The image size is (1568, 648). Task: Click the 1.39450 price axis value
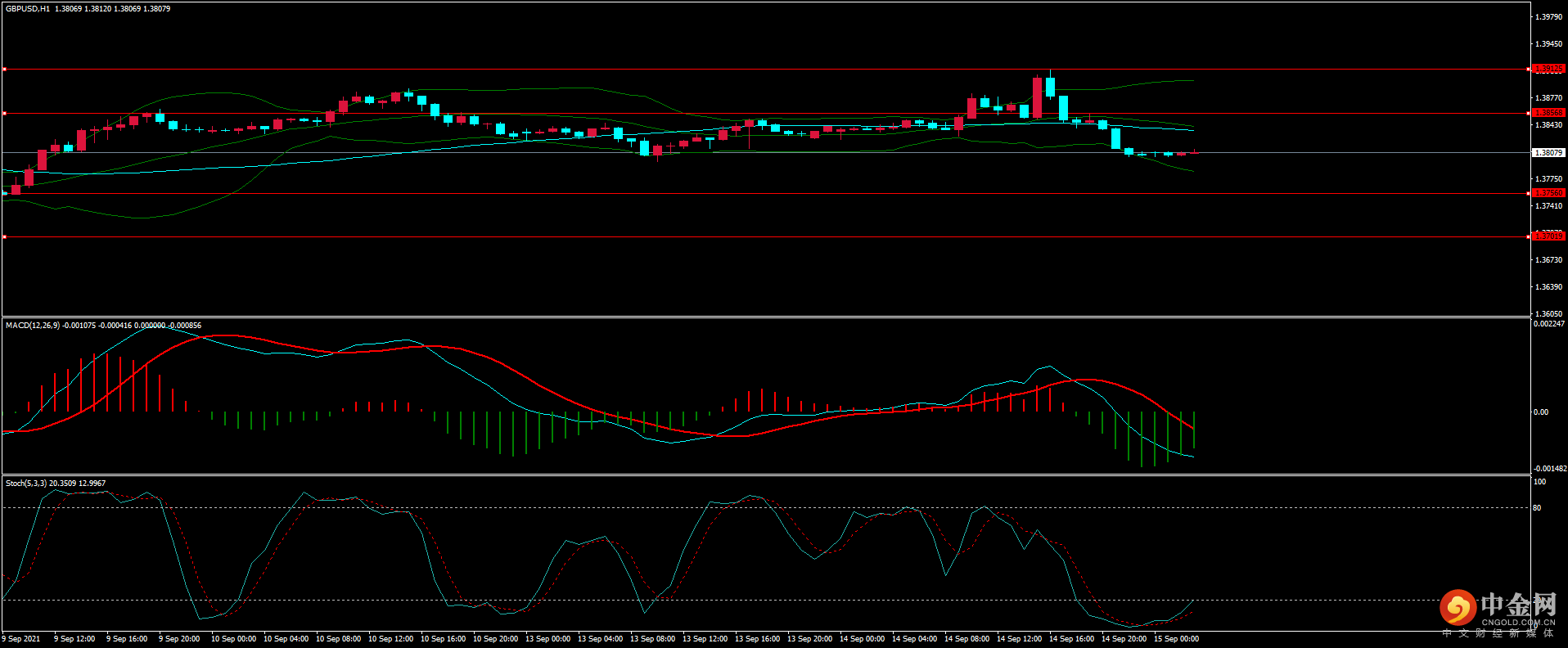coord(1548,44)
